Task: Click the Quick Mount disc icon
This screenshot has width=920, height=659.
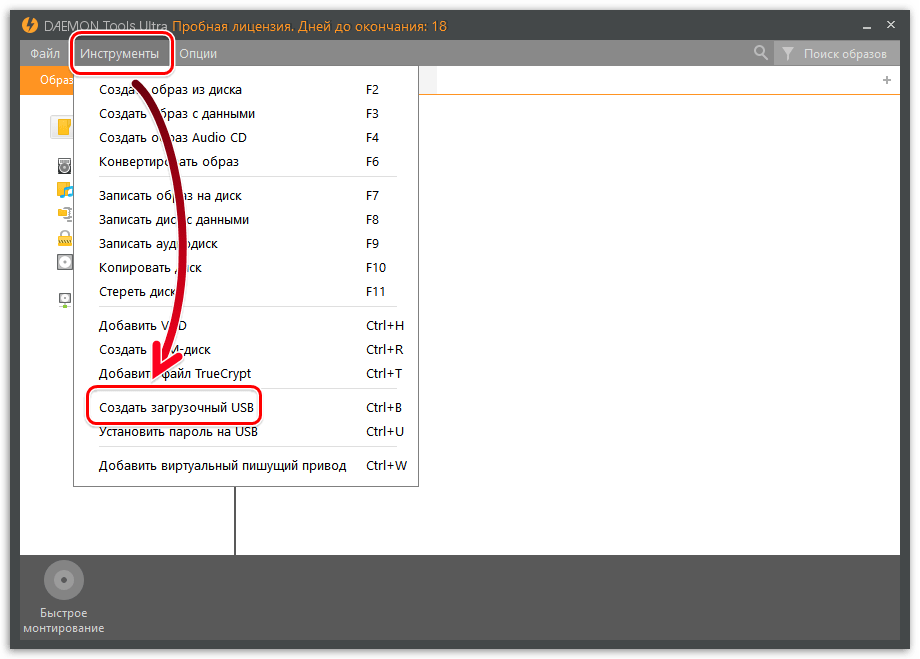Action: 64,580
